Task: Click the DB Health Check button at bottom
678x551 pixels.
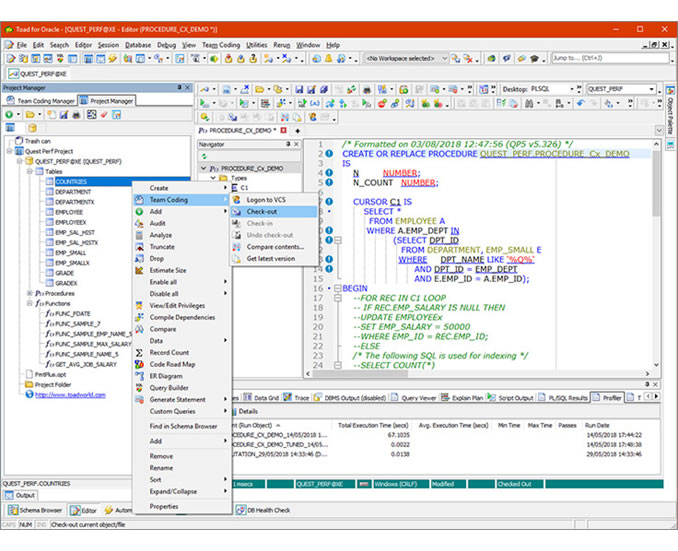Action: click(263, 510)
